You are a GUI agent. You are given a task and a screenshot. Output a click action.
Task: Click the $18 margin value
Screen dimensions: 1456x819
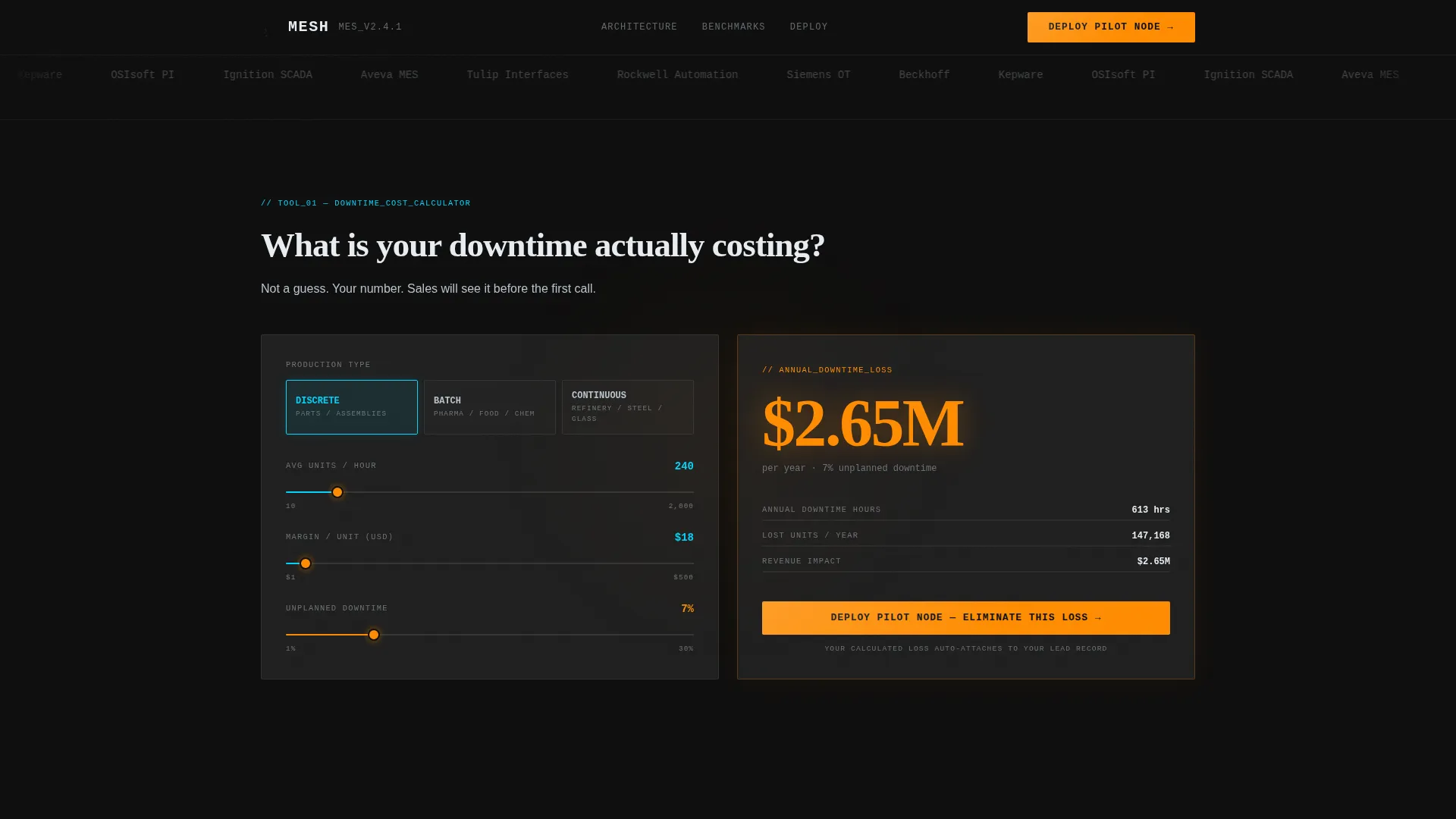pyautogui.click(x=684, y=538)
